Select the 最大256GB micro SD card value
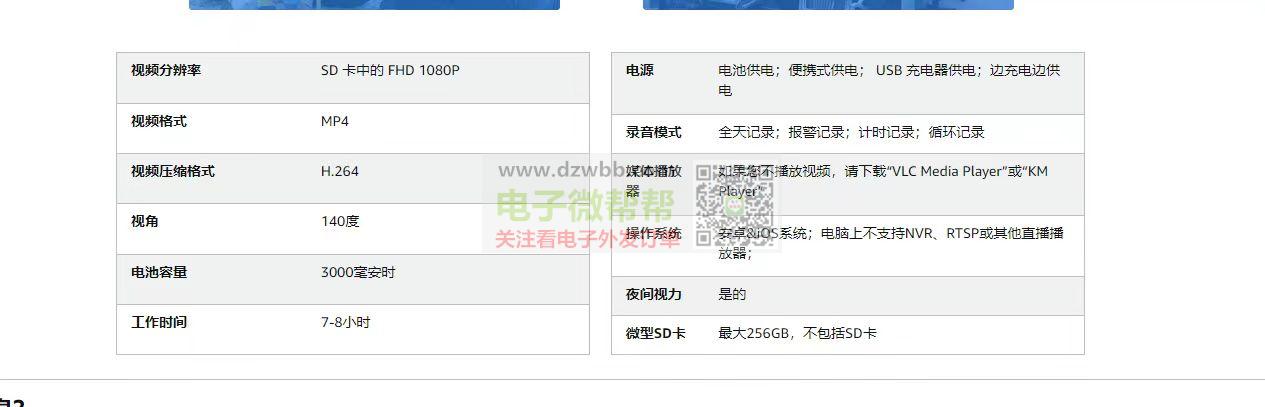Viewport: 1265px width, 407px height. [797, 333]
